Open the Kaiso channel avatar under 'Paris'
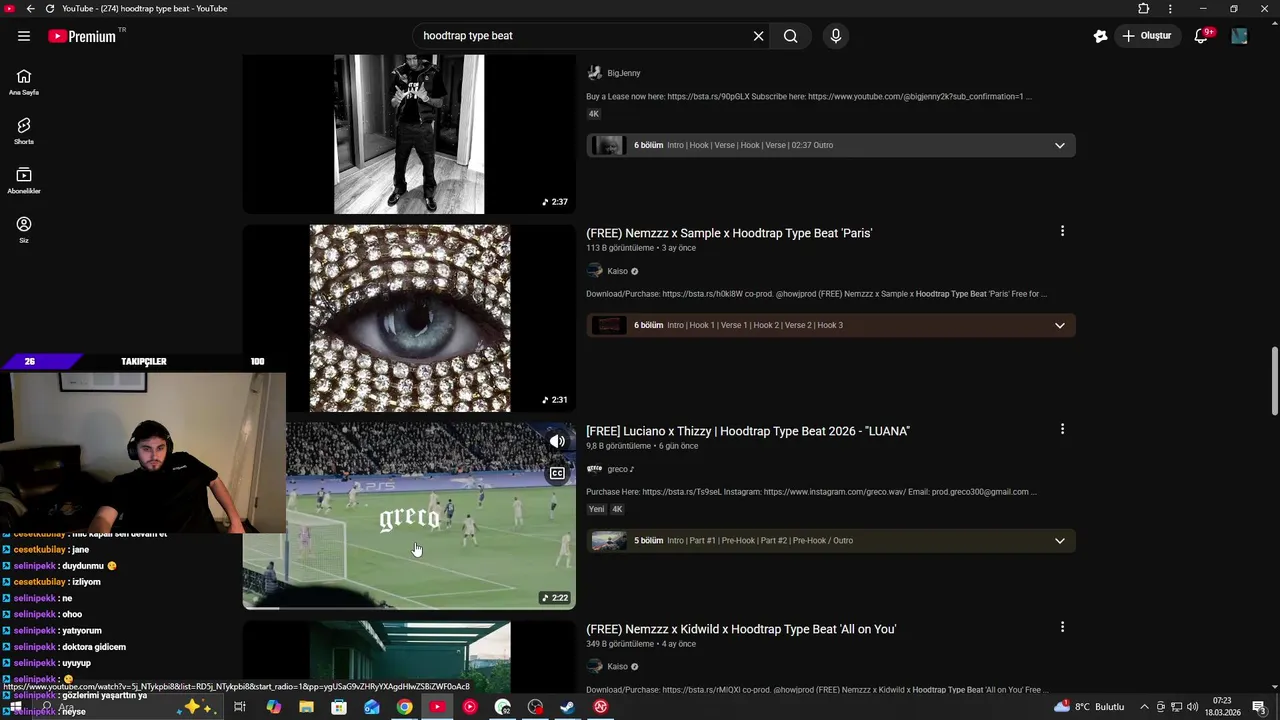 click(x=595, y=271)
